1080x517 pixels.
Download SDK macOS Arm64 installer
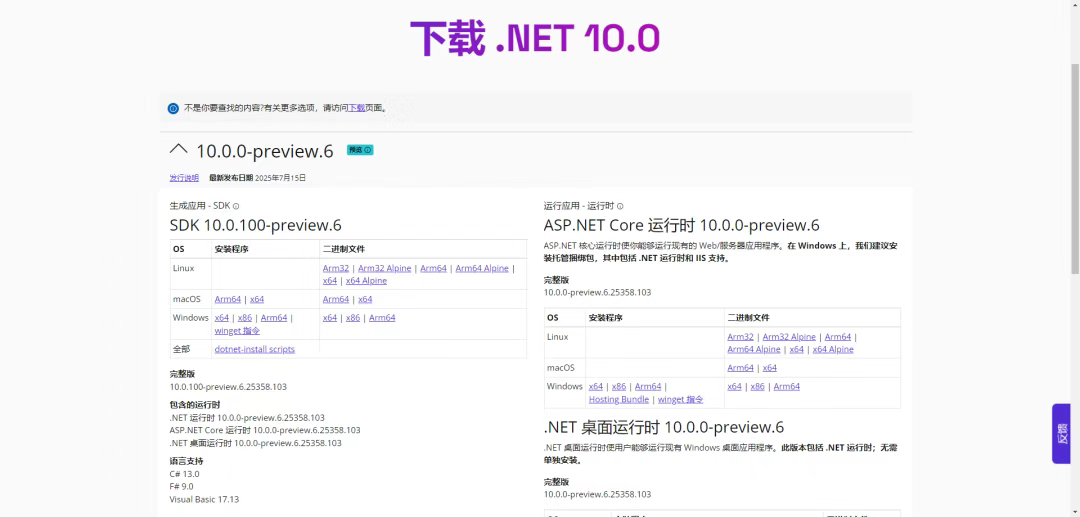(228, 299)
